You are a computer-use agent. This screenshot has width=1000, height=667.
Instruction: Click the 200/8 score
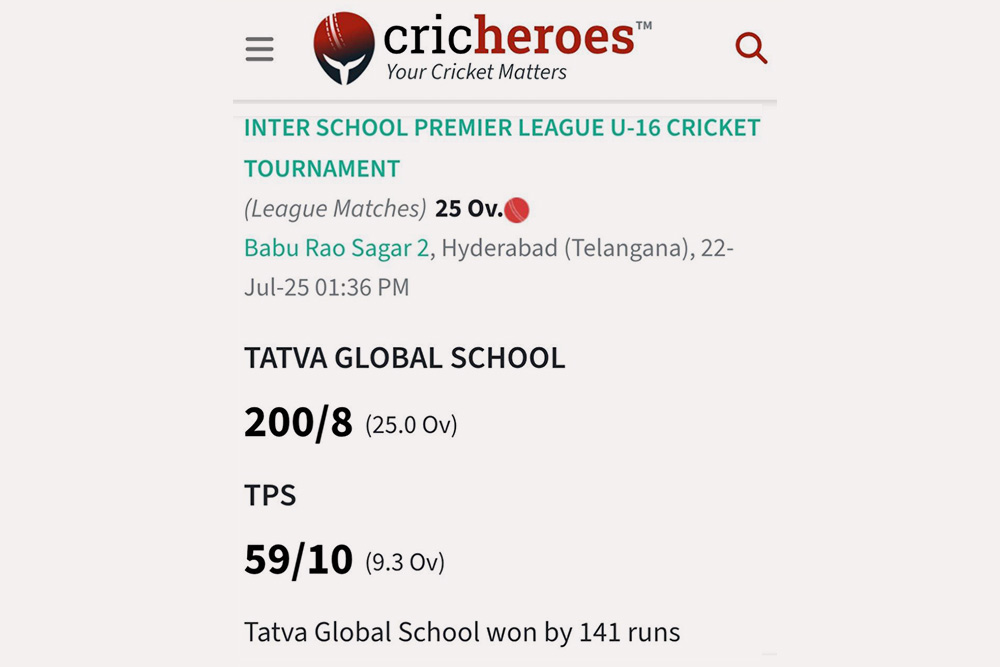point(298,423)
